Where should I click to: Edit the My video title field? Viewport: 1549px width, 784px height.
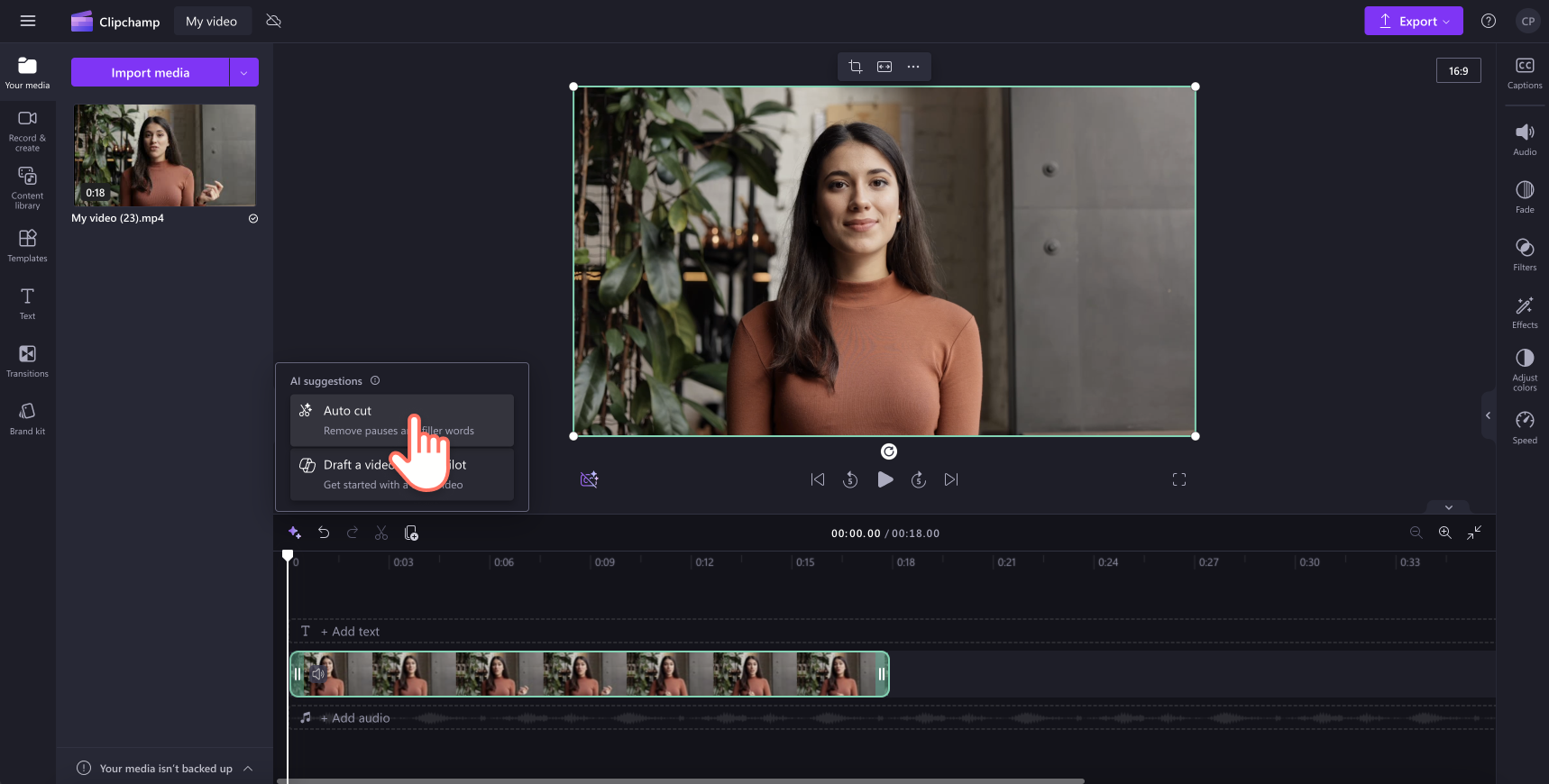[x=211, y=21]
